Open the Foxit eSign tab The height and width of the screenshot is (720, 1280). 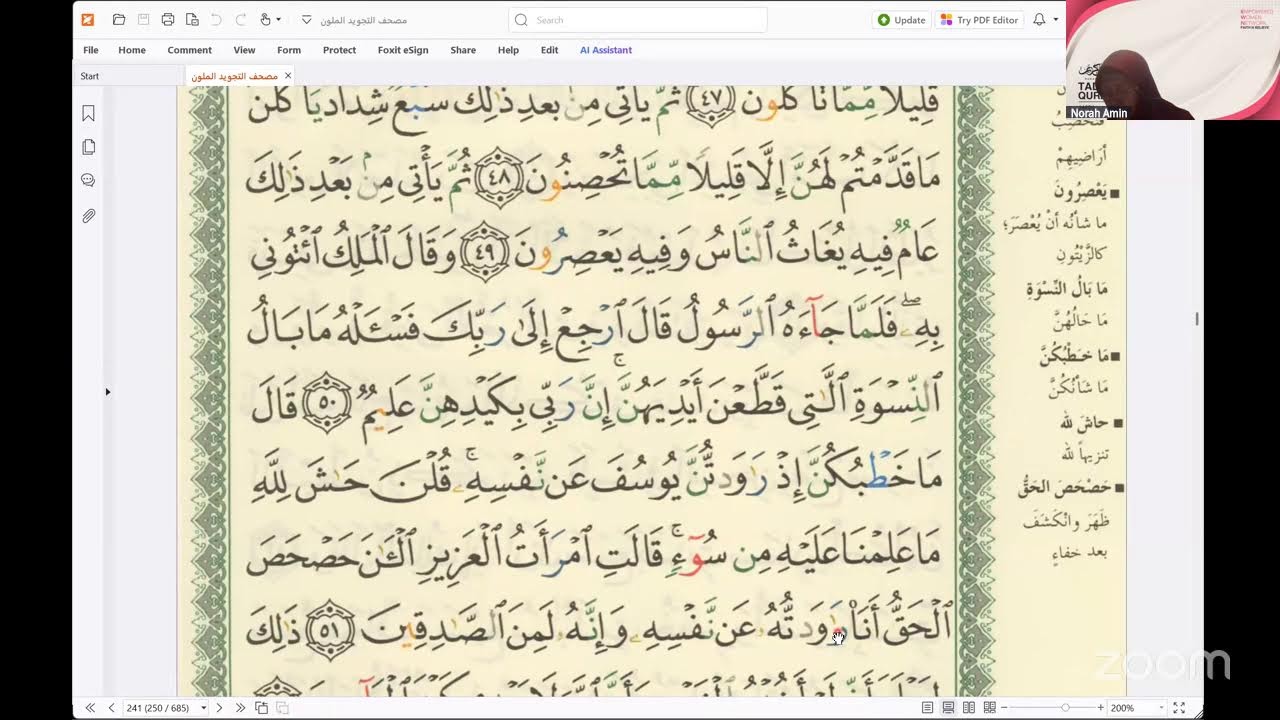(x=403, y=50)
